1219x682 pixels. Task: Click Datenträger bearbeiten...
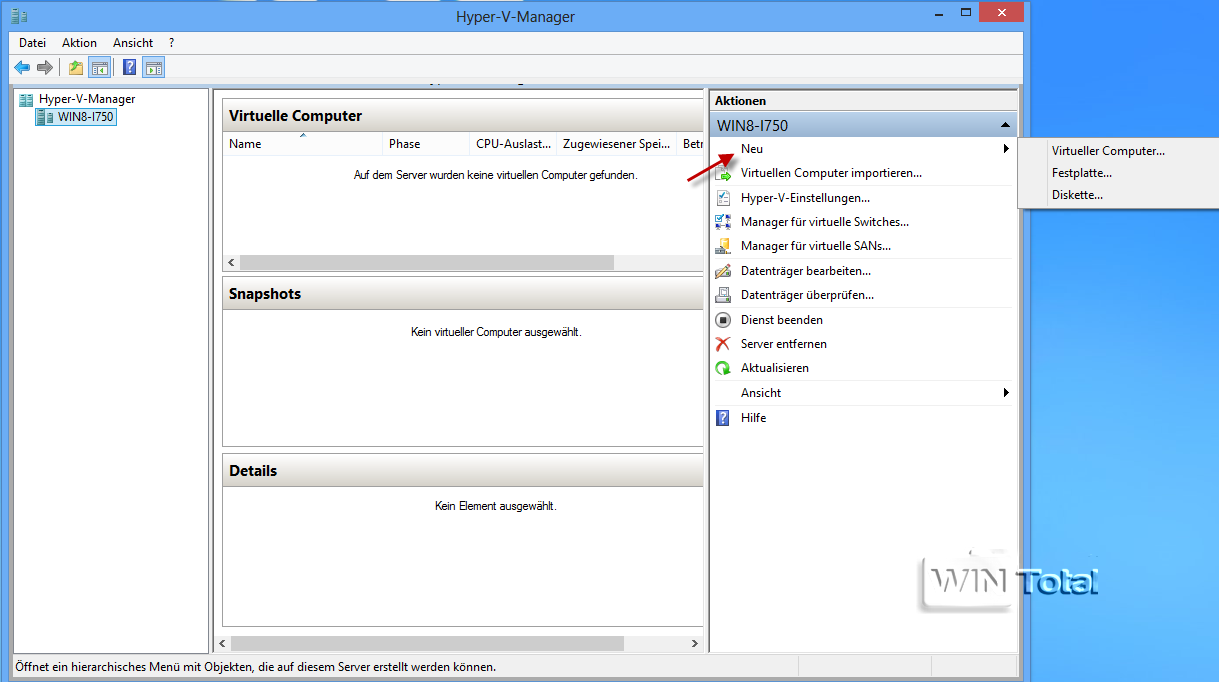(x=806, y=271)
